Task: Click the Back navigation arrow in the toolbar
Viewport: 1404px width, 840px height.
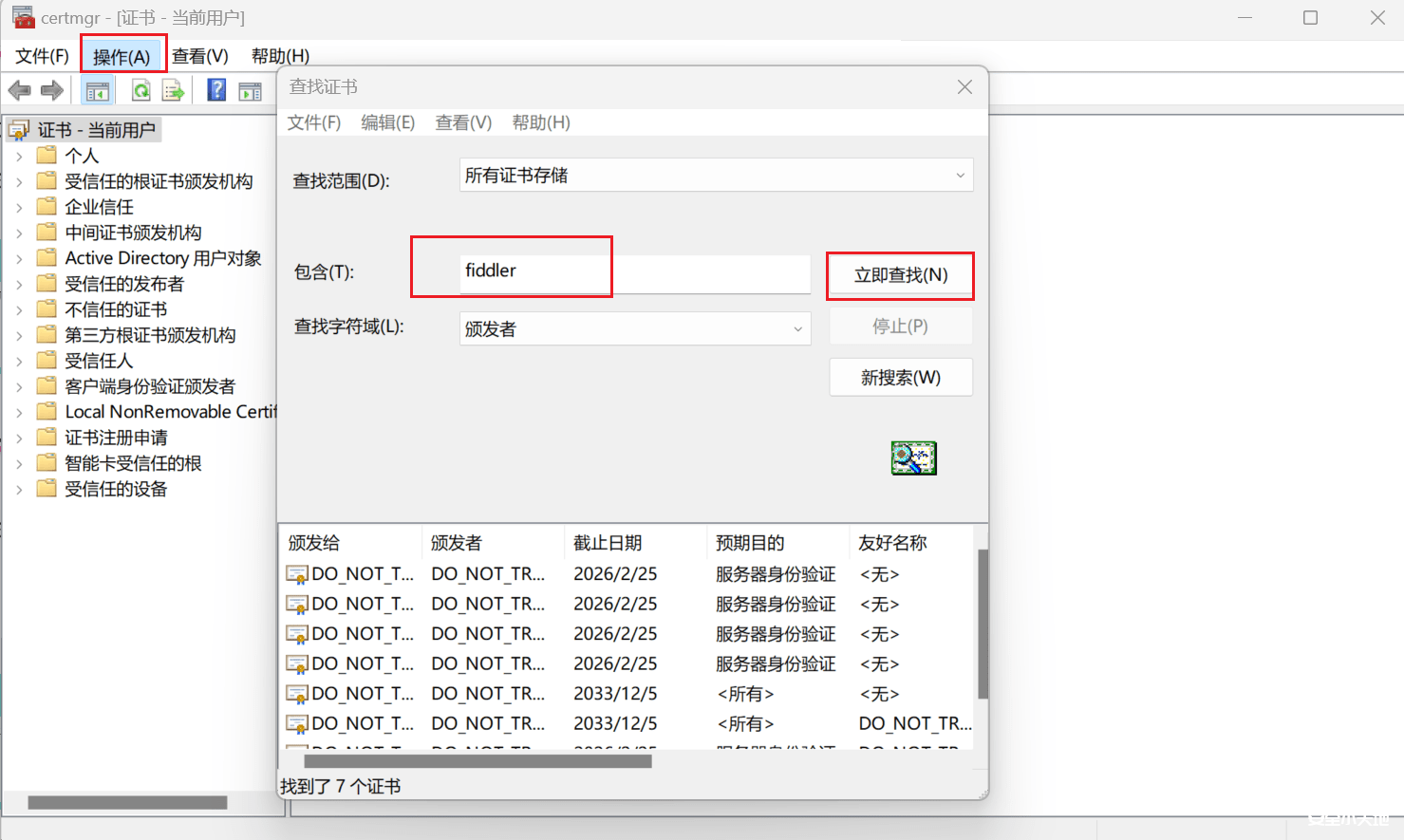Action: tap(19, 89)
